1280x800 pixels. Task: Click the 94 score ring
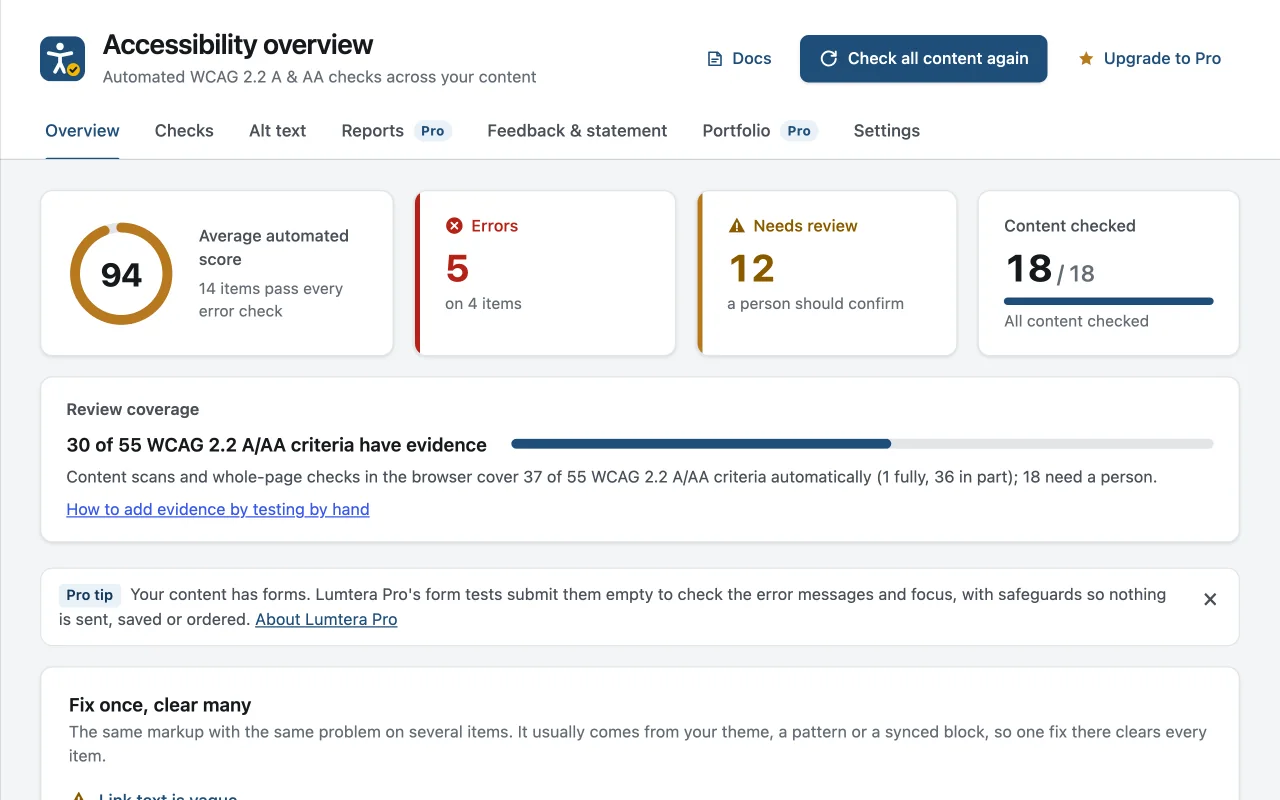tap(121, 274)
